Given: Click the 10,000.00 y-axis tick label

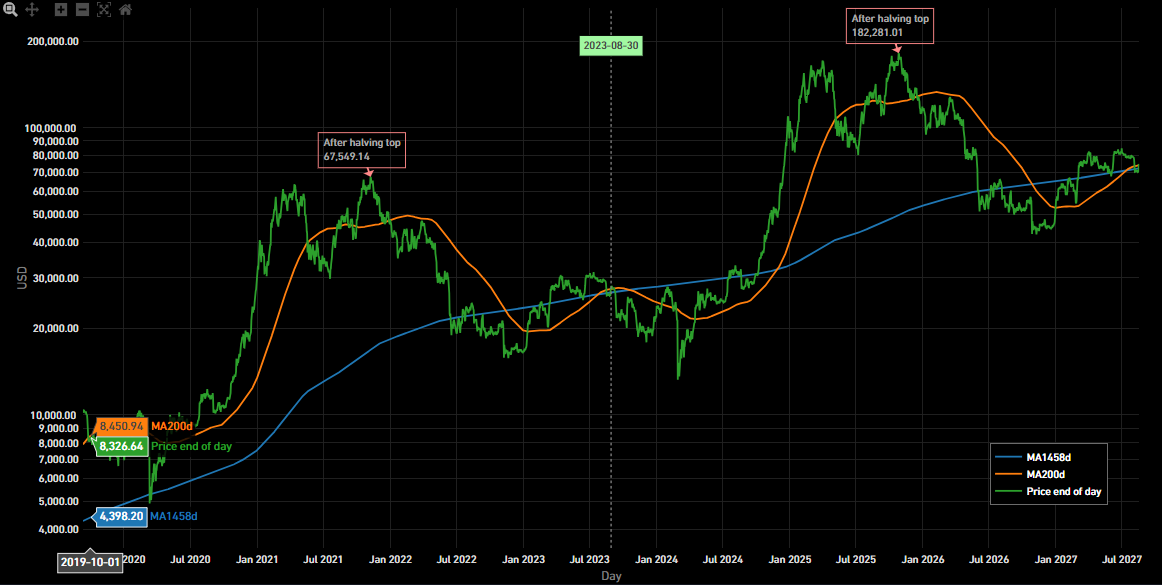Looking at the screenshot, I should (55, 415).
